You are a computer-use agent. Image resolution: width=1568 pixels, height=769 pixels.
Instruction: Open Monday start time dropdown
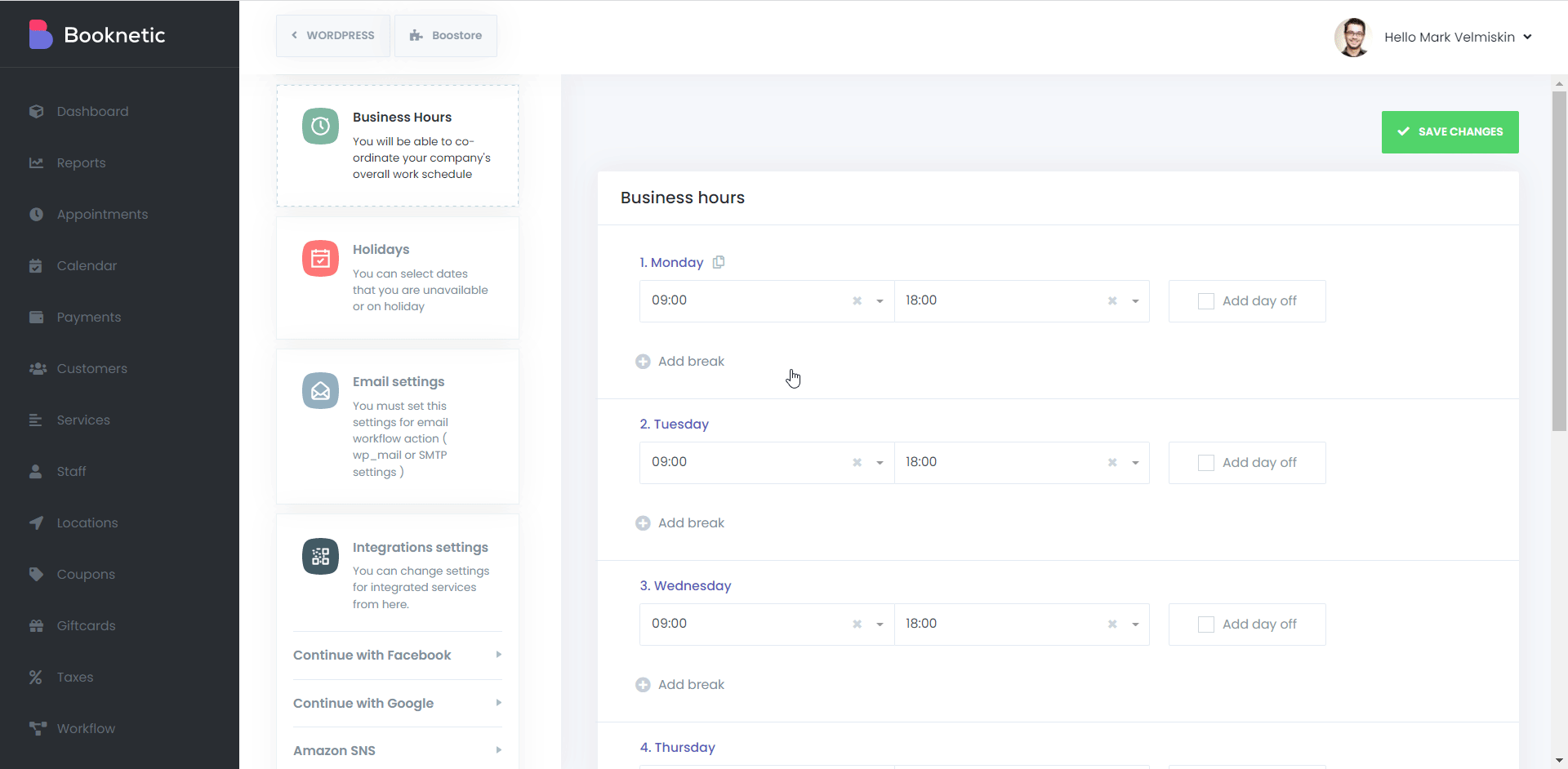pyautogui.click(x=880, y=301)
